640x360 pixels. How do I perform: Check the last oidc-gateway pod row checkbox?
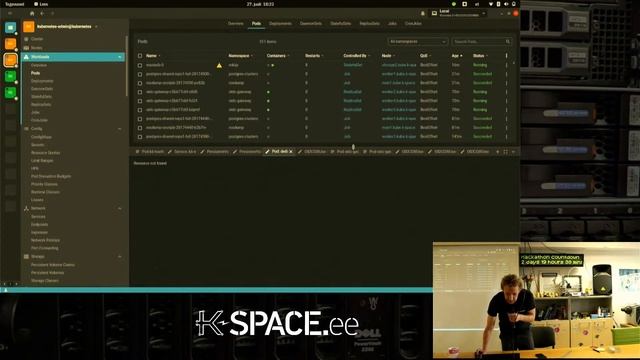click(140, 110)
